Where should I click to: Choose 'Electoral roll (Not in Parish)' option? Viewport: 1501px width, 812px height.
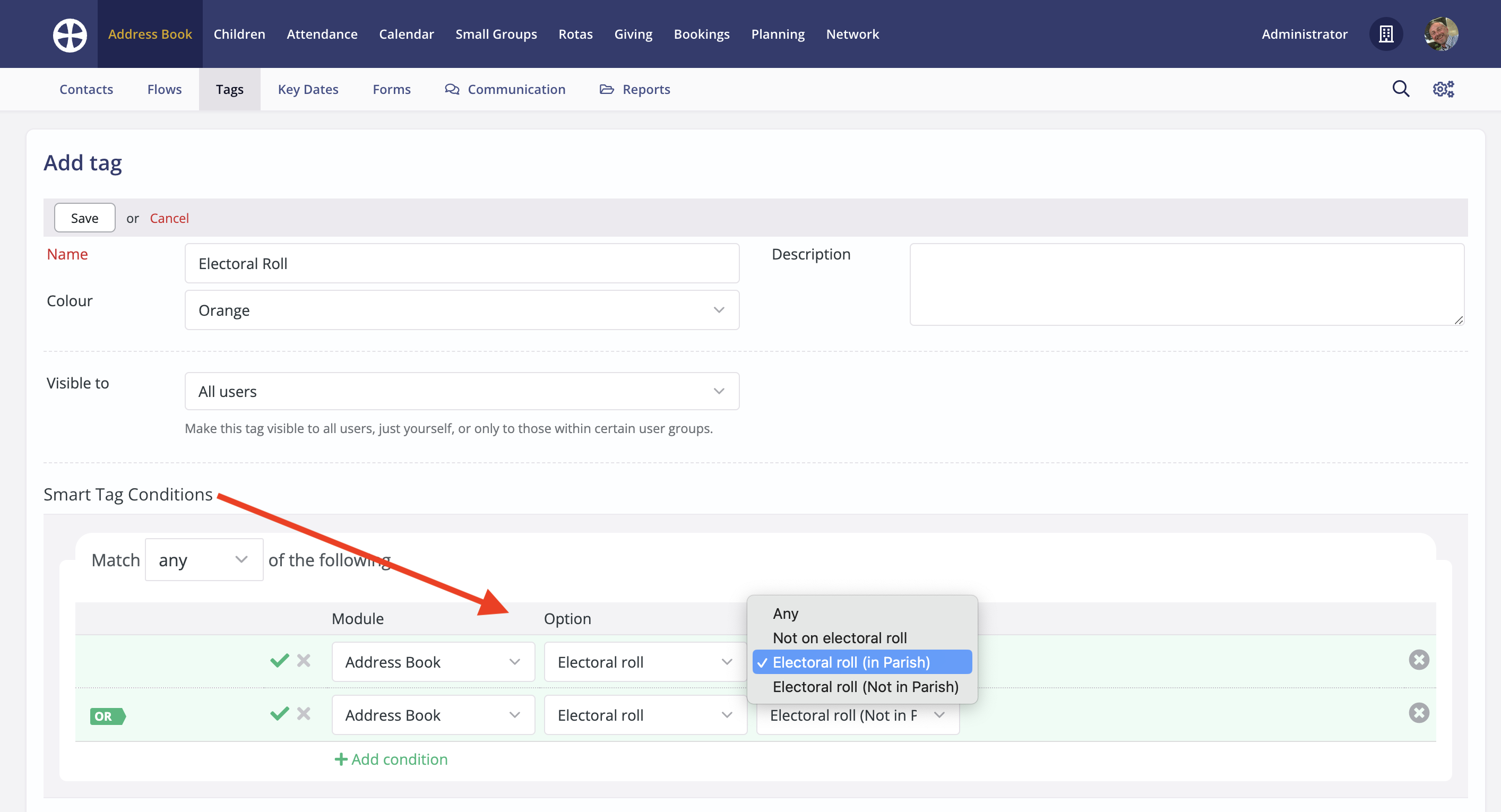pos(865,687)
